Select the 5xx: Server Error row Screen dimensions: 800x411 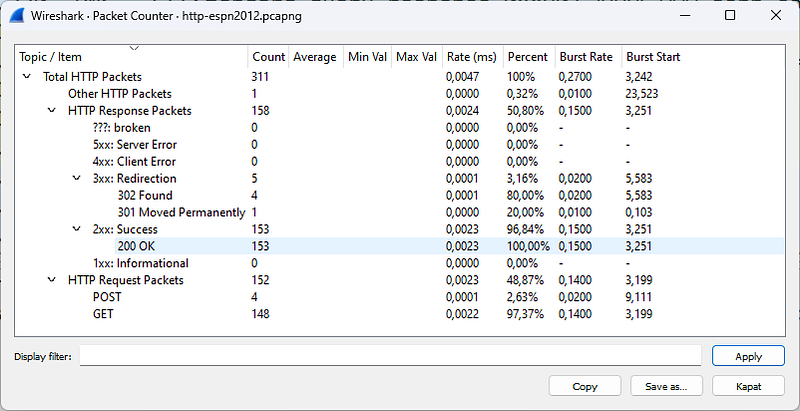399,144
